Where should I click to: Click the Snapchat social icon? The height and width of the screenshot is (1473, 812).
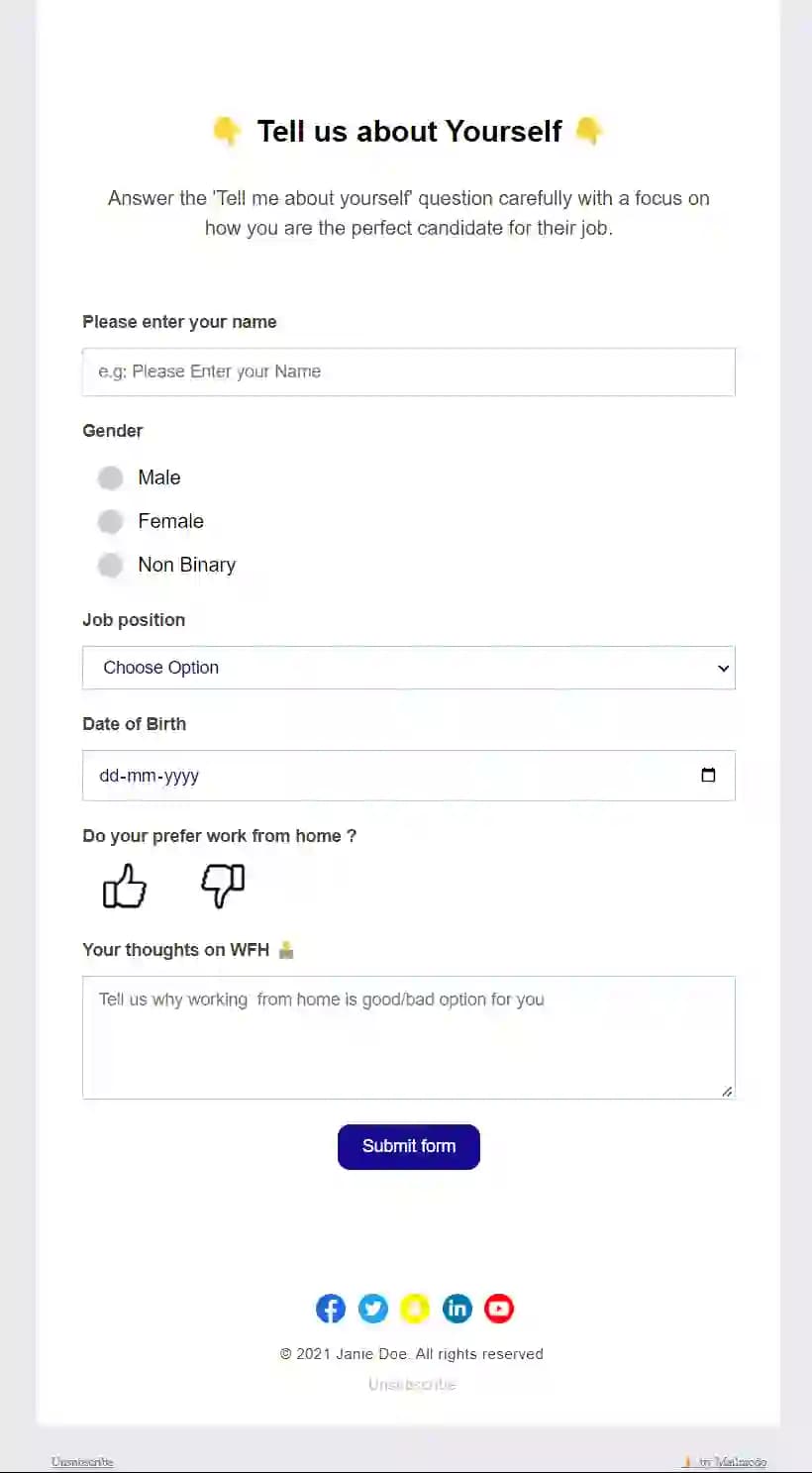(415, 1308)
